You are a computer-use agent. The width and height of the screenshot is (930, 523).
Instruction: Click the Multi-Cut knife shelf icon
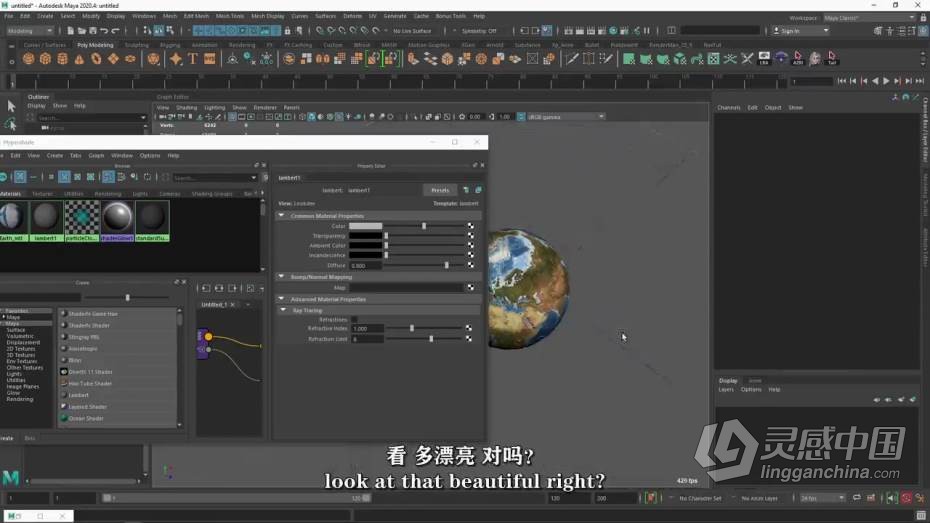tap(572, 59)
